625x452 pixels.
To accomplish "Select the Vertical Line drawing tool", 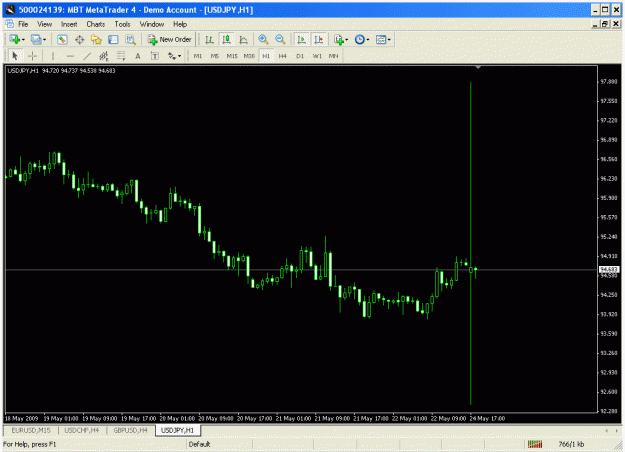I will 53,56.
